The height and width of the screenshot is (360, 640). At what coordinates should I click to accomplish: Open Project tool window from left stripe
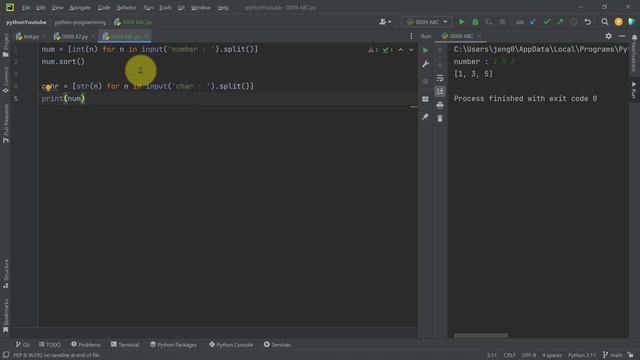[6, 46]
